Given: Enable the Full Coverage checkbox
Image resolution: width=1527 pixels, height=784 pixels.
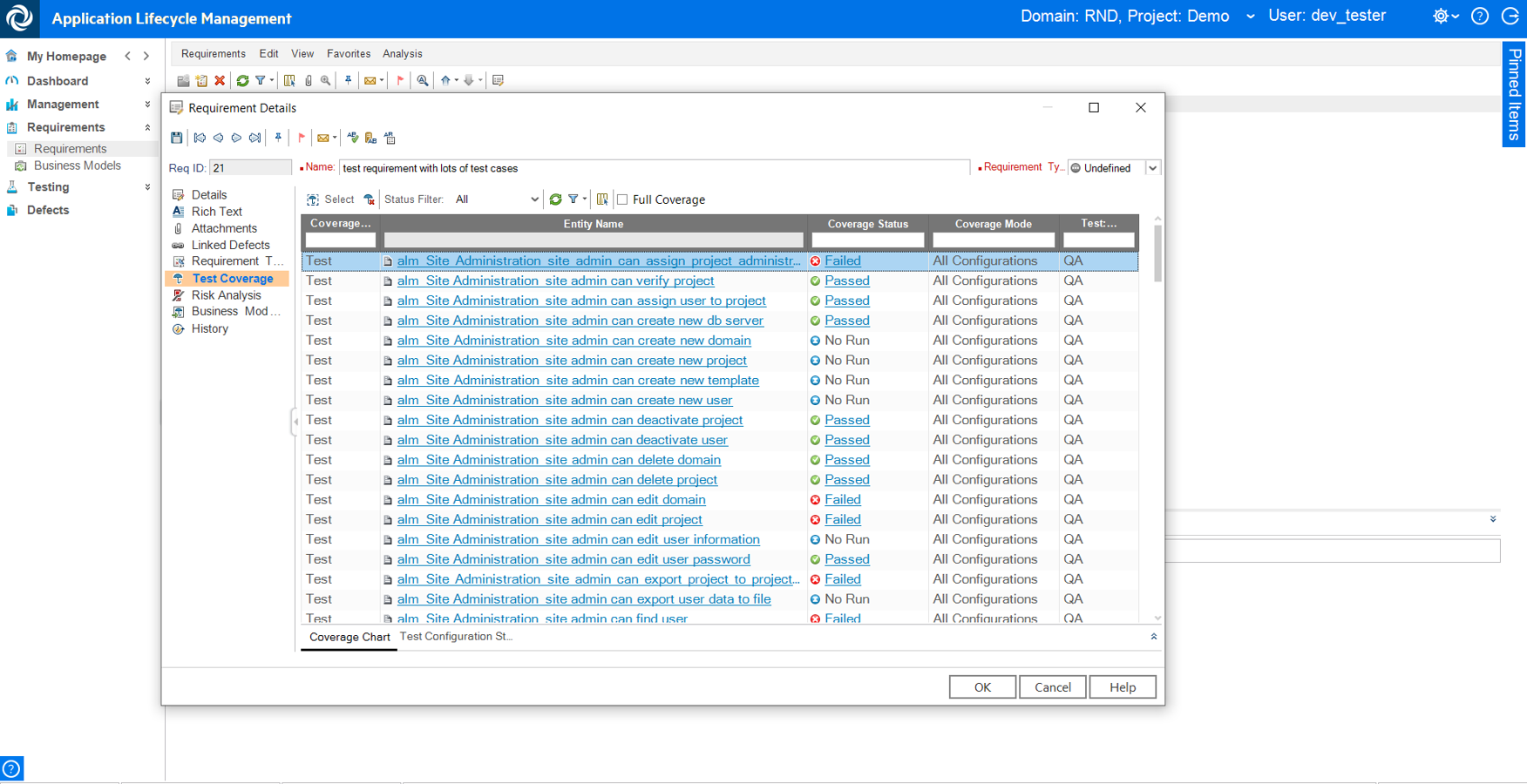Looking at the screenshot, I should point(622,199).
